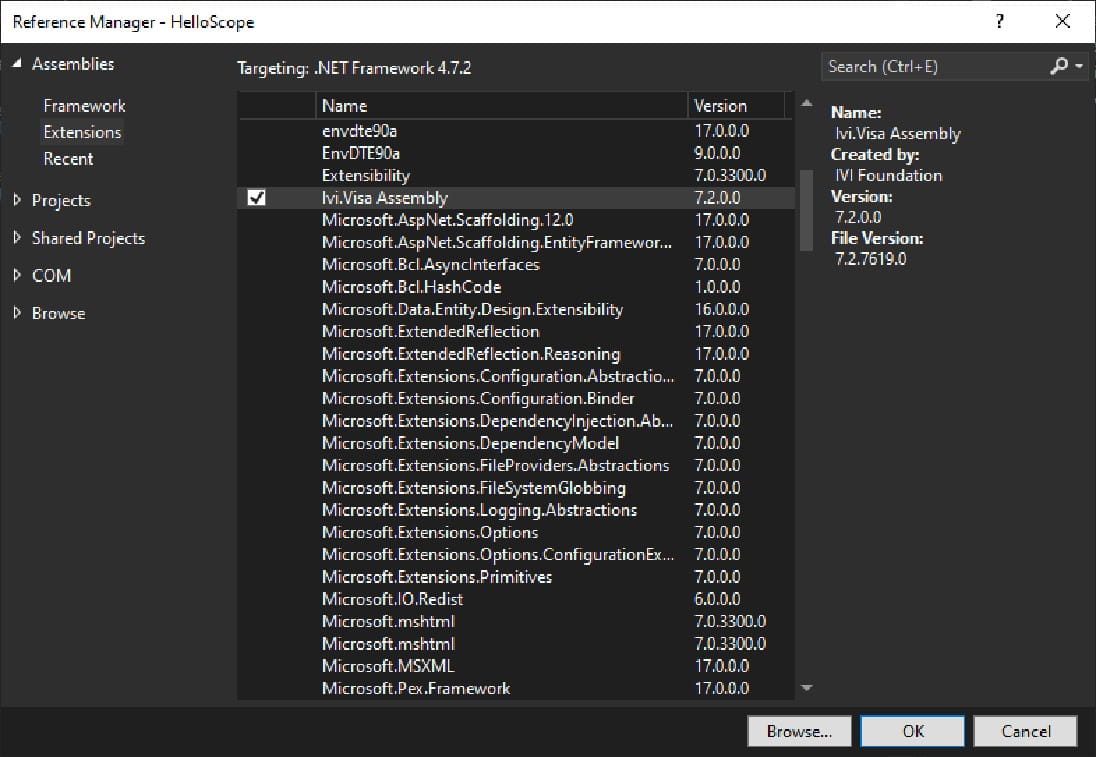Viewport: 1096px width, 757px height.
Task: Click the Help question mark icon
Action: point(1000,21)
